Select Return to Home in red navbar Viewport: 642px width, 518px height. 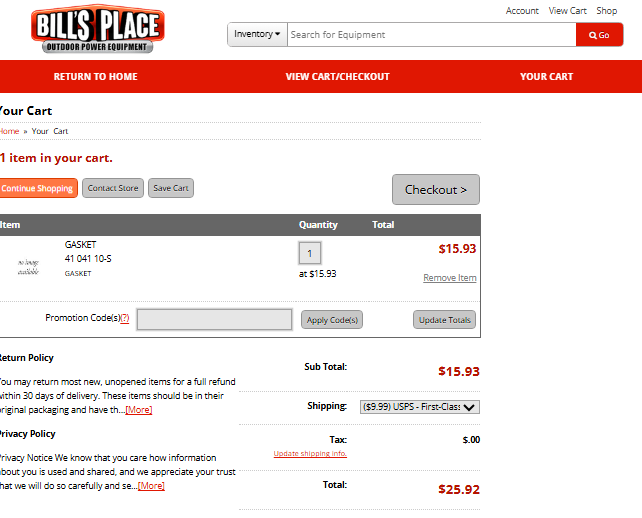(x=95, y=77)
